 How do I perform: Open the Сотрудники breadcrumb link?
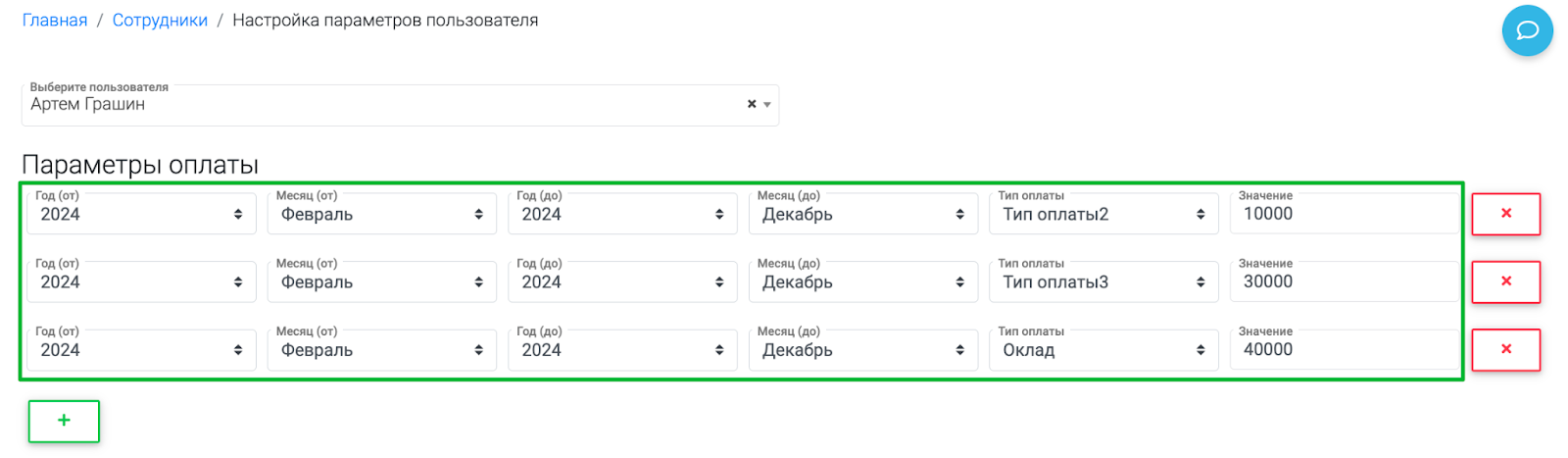160,21
